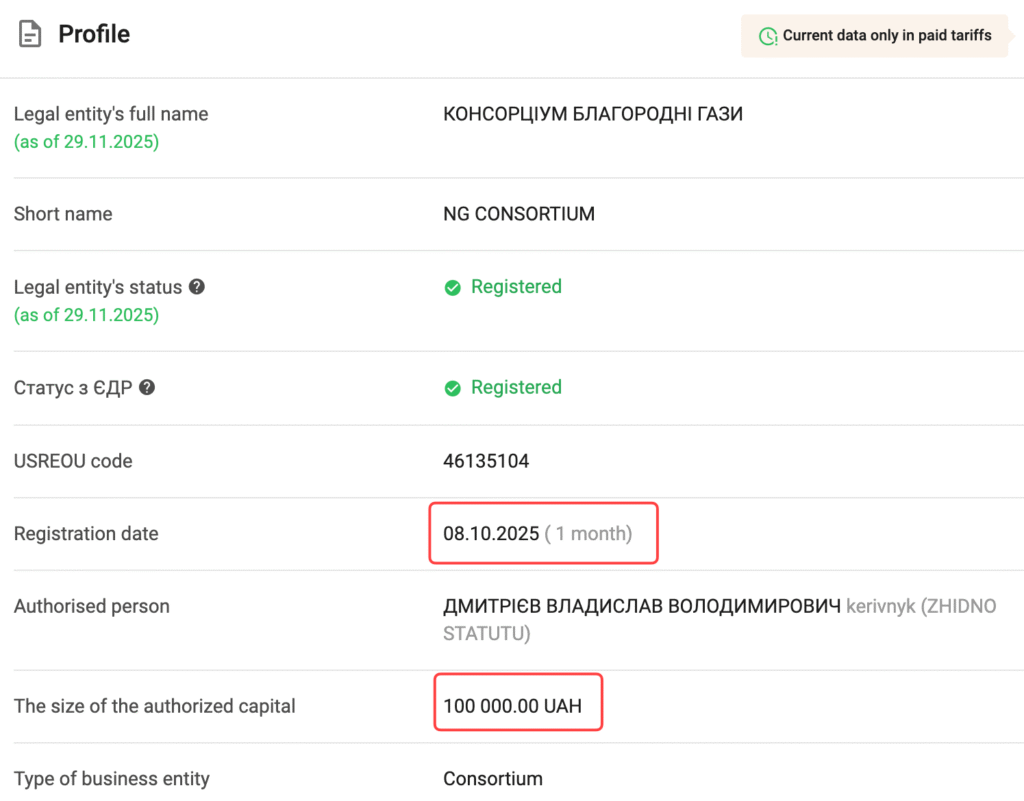Viewport: 1024px width, 801px height.
Task: Click 'as of 29.11.2025' under full name
Action: (86, 142)
